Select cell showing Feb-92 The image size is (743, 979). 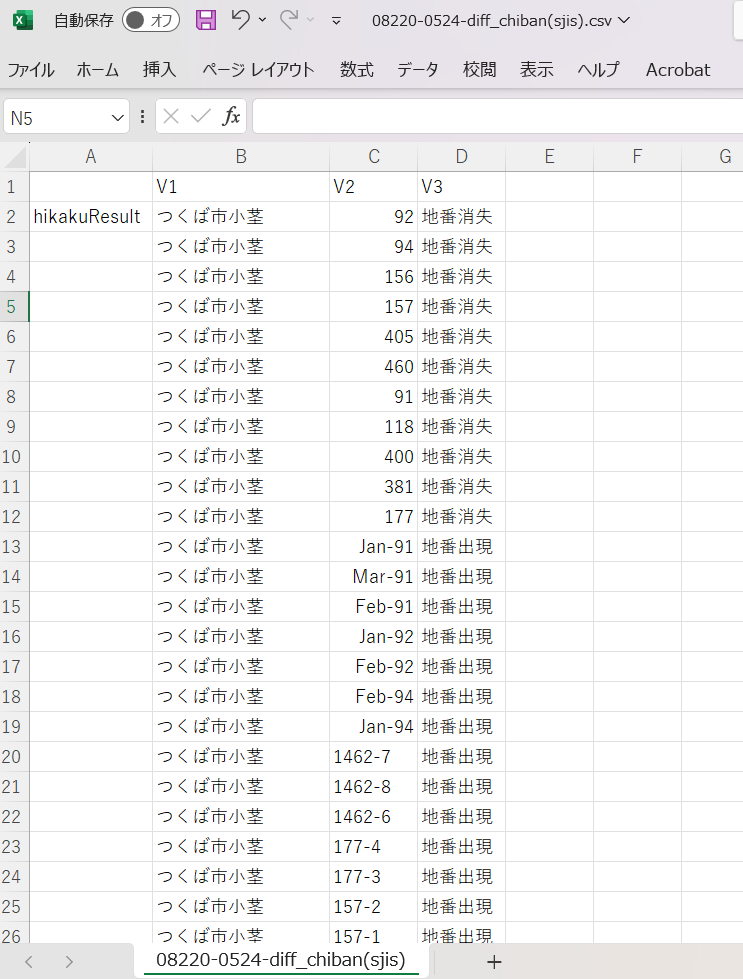click(x=373, y=667)
